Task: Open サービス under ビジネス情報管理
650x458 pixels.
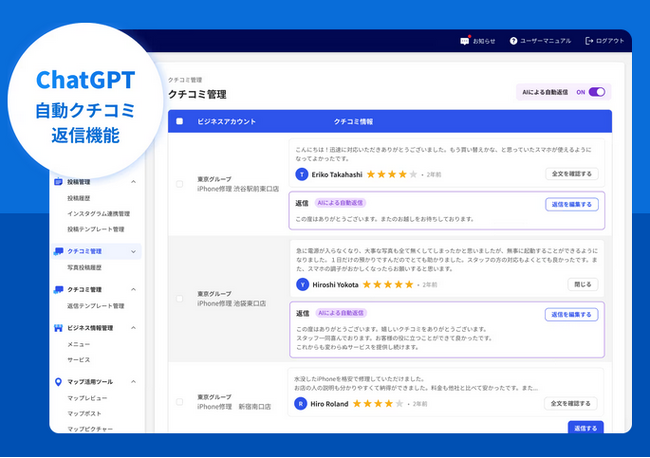Action: (x=79, y=359)
